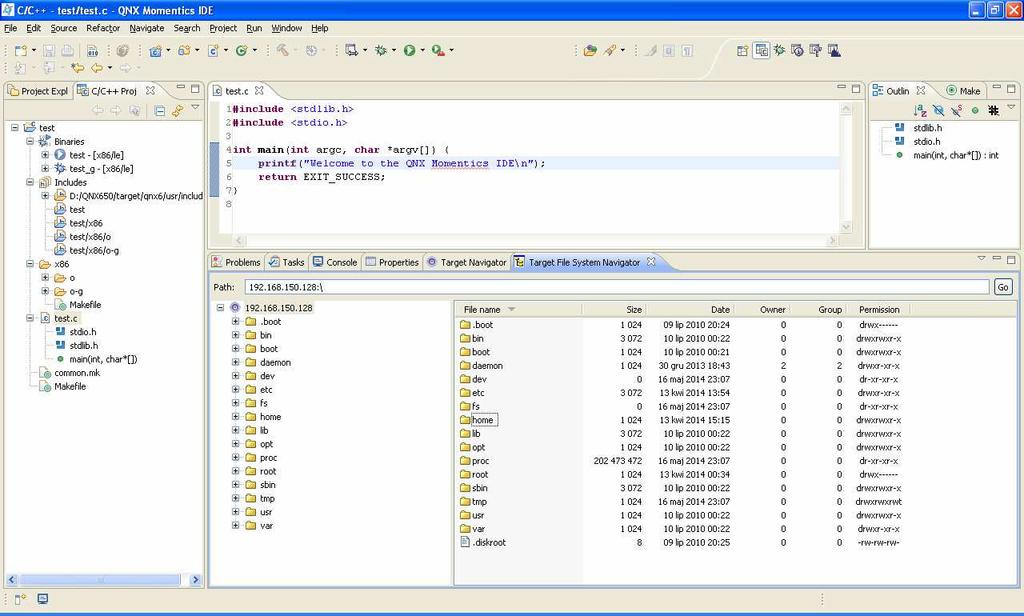Click the editor horizontal scrollbar right arrow
This screenshot has width=1024, height=616.
pyautogui.click(x=832, y=240)
